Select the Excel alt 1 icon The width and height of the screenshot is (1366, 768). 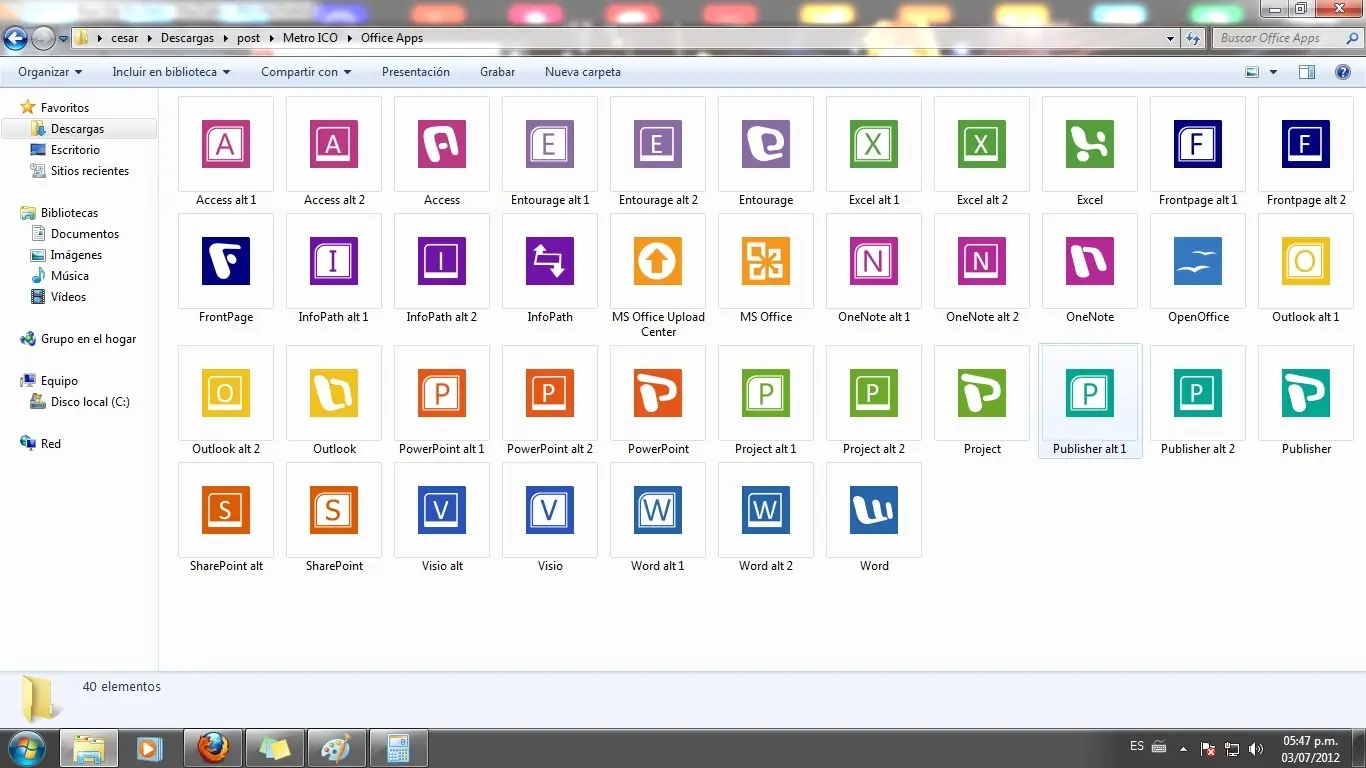click(874, 145)
